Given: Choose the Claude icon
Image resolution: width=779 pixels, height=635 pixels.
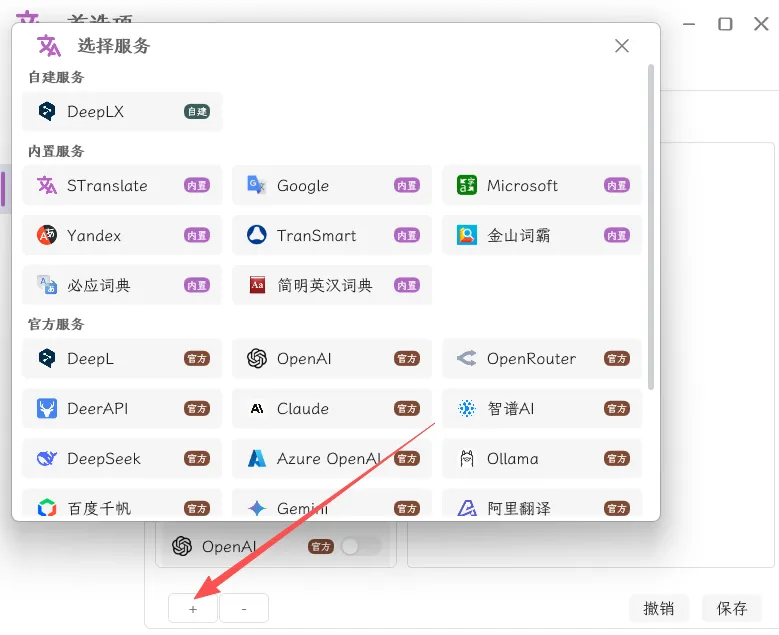Looking at the screenshot, I should click(257, 408).
